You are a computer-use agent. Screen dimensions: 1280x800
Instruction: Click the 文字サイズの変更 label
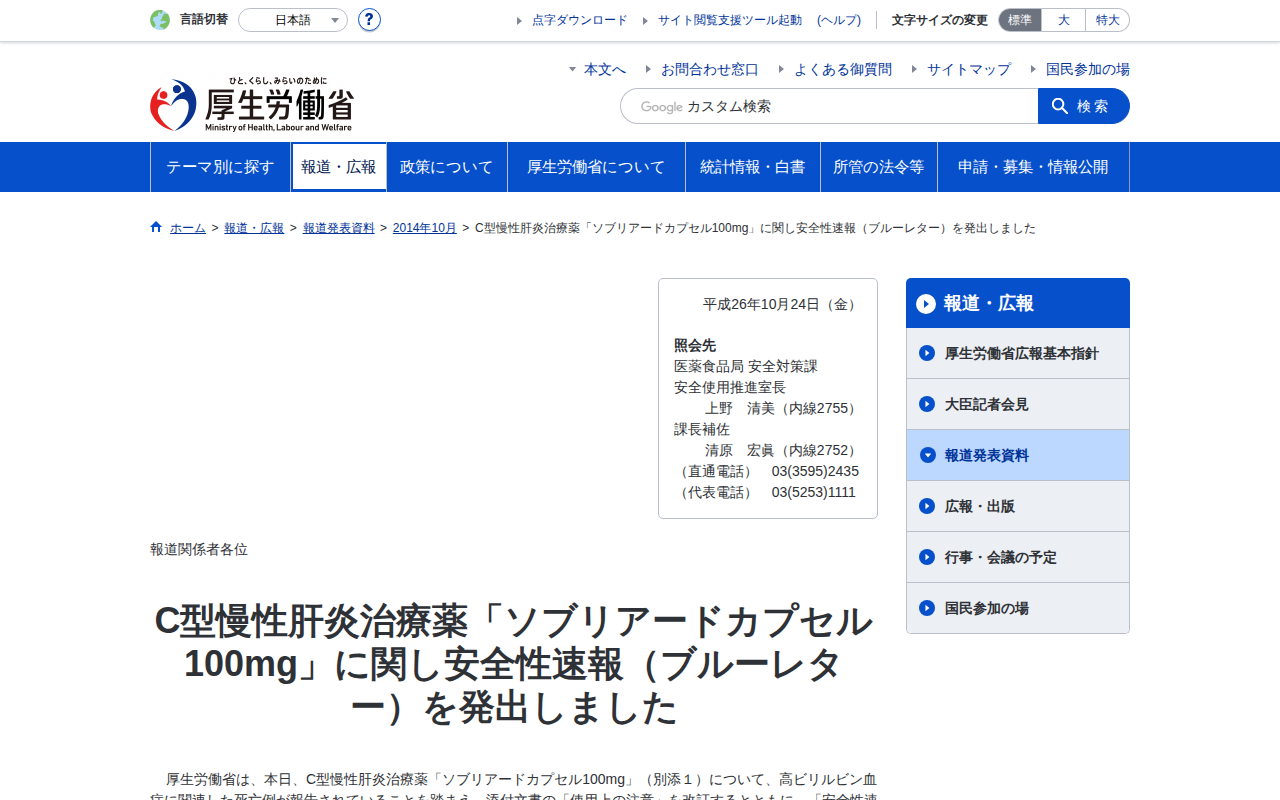940,20
